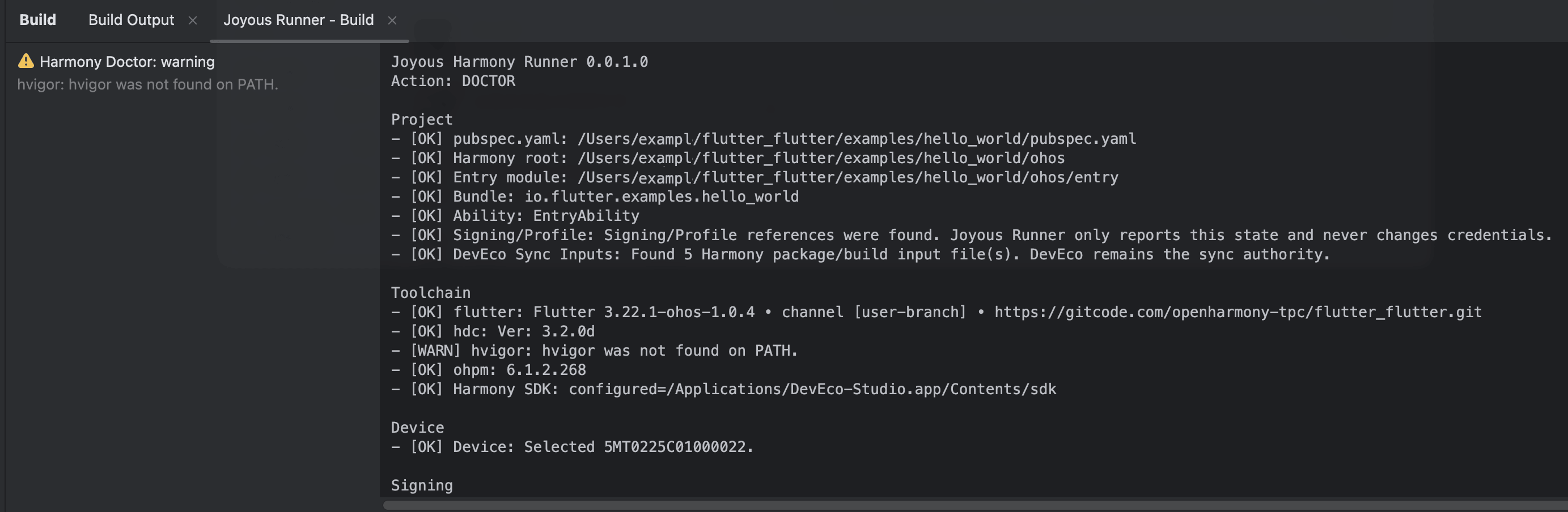Click the pubspec.yaml file path
The width and height of the screenshot is (1568, 512).
click(x=857, y=139)
